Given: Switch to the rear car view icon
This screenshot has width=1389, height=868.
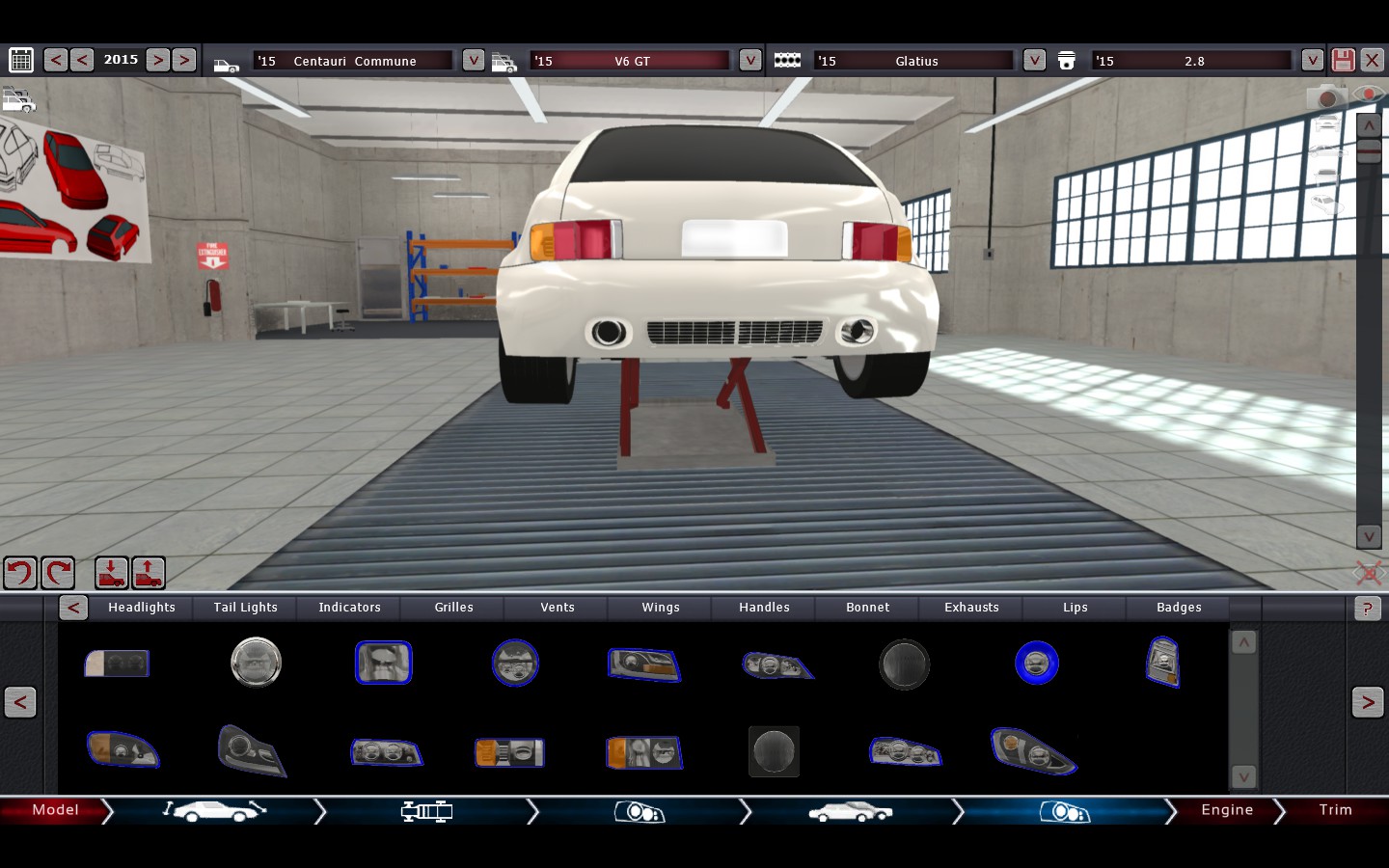Looking at the screenshot, I should click(x=1328, y=176).
